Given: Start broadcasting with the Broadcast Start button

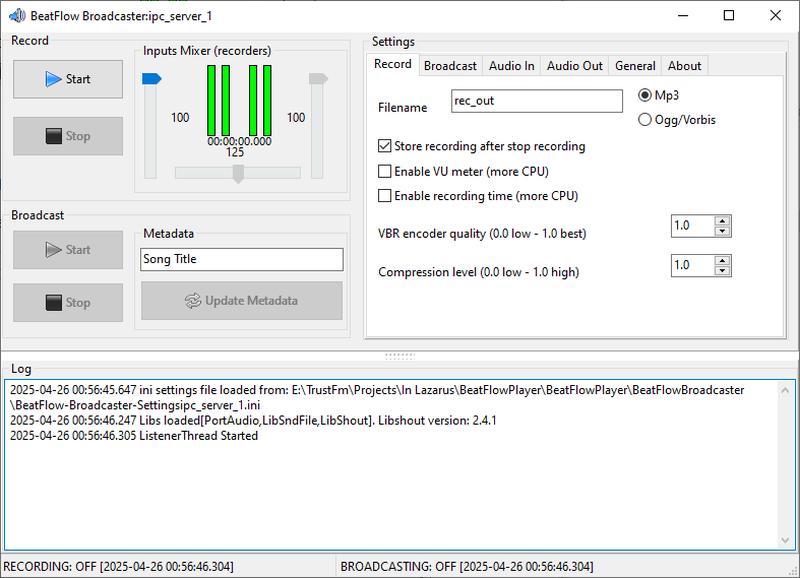Looking at the screenshot, I should (68, 250).
